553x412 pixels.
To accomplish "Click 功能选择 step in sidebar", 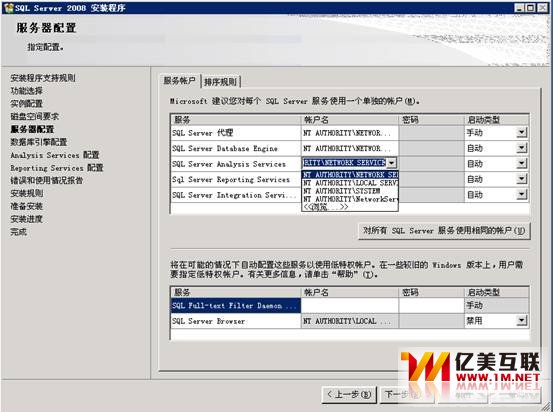I will [x=26, y=91].
